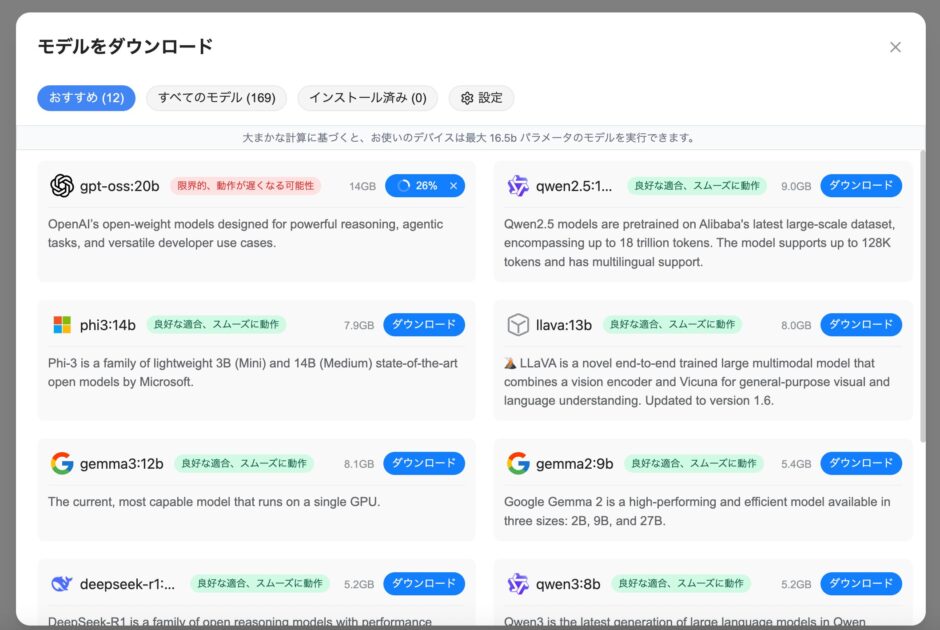
Task: Click the Qwen logo beside qwen2.5
Action: click(518, 186)
